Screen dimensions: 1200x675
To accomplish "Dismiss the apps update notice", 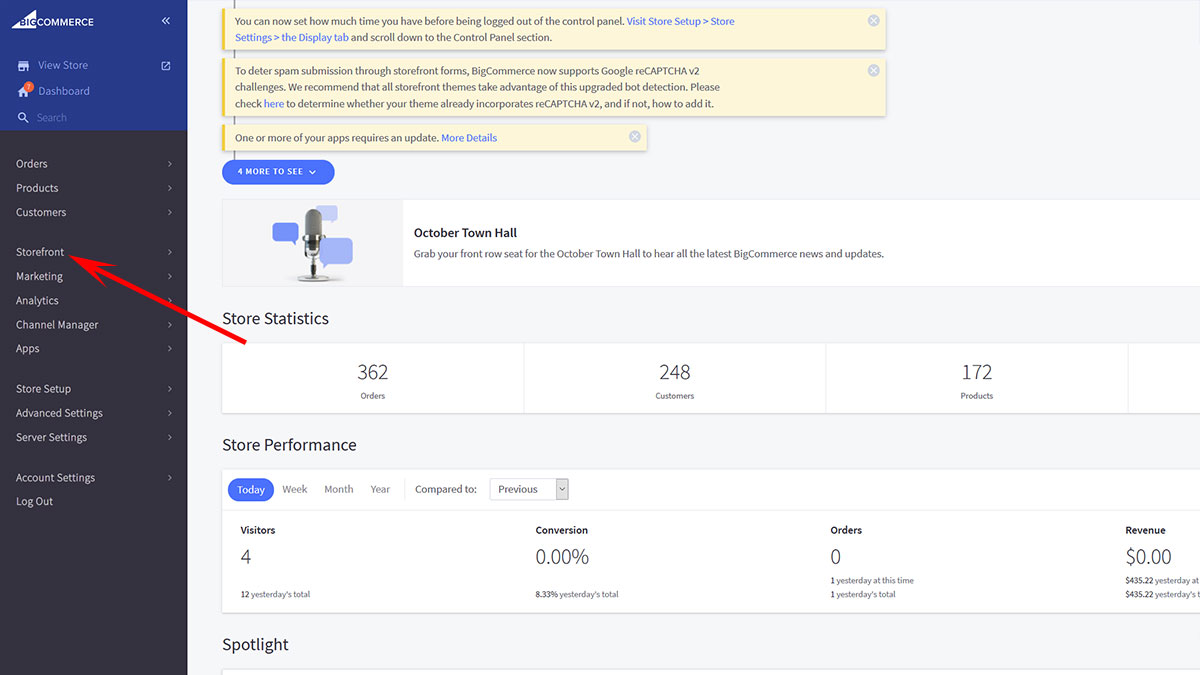I will click(635, 137).
